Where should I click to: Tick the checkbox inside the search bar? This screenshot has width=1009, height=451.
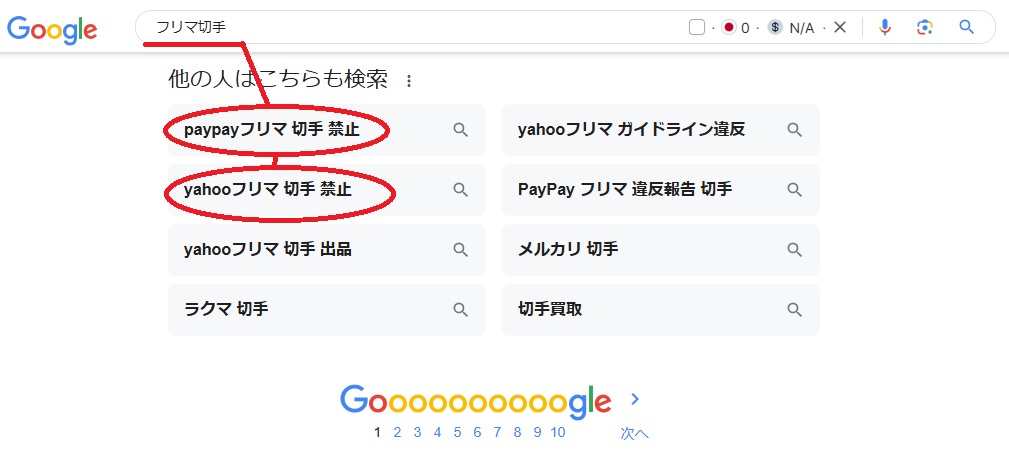[697, 27]
